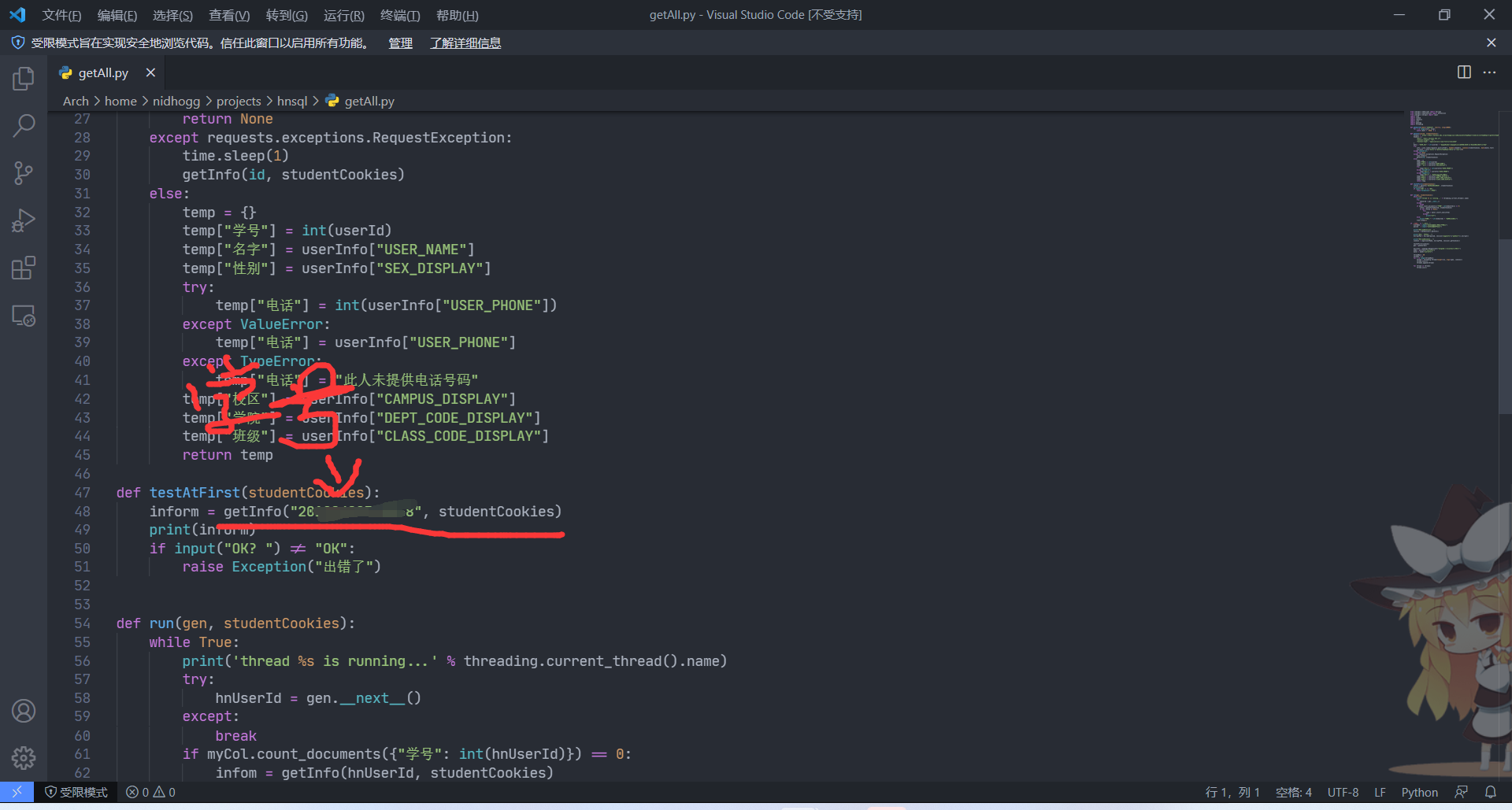Open Source Control view

click(x=24, y=173)
